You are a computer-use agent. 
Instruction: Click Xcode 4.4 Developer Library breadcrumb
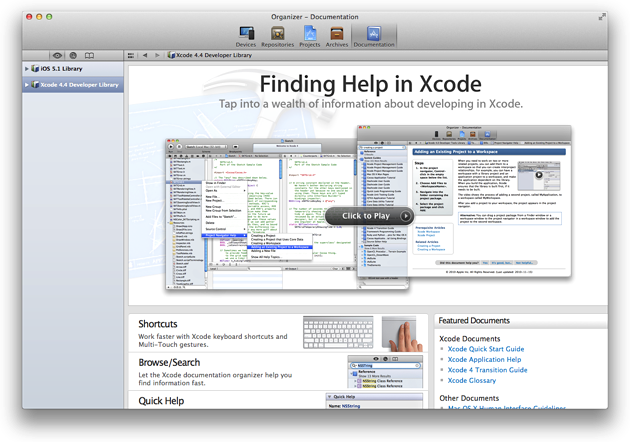coord(210,55)
